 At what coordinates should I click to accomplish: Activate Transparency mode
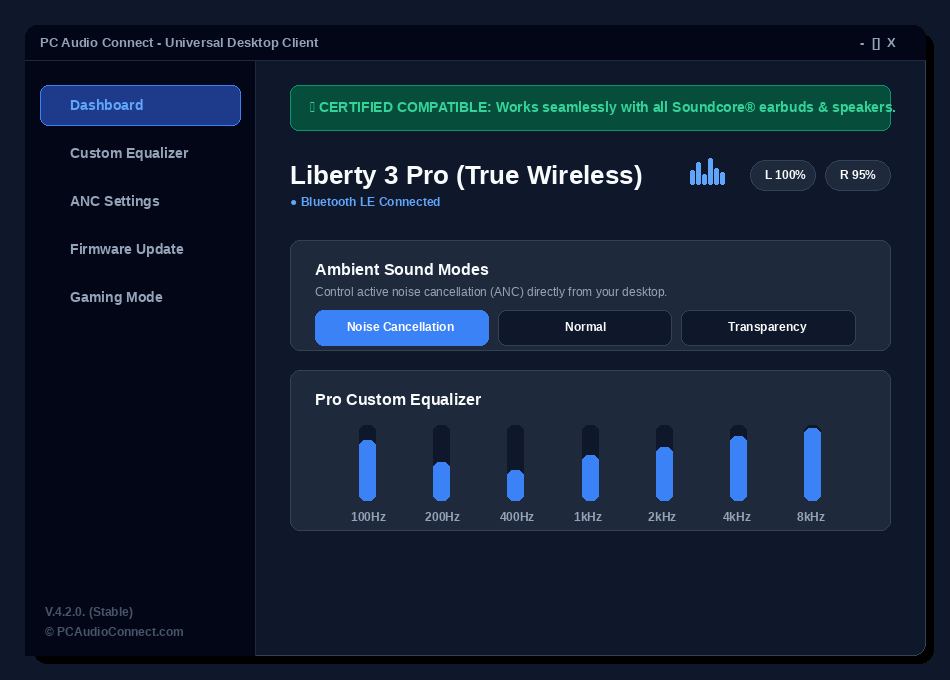[x=768, y=327]
